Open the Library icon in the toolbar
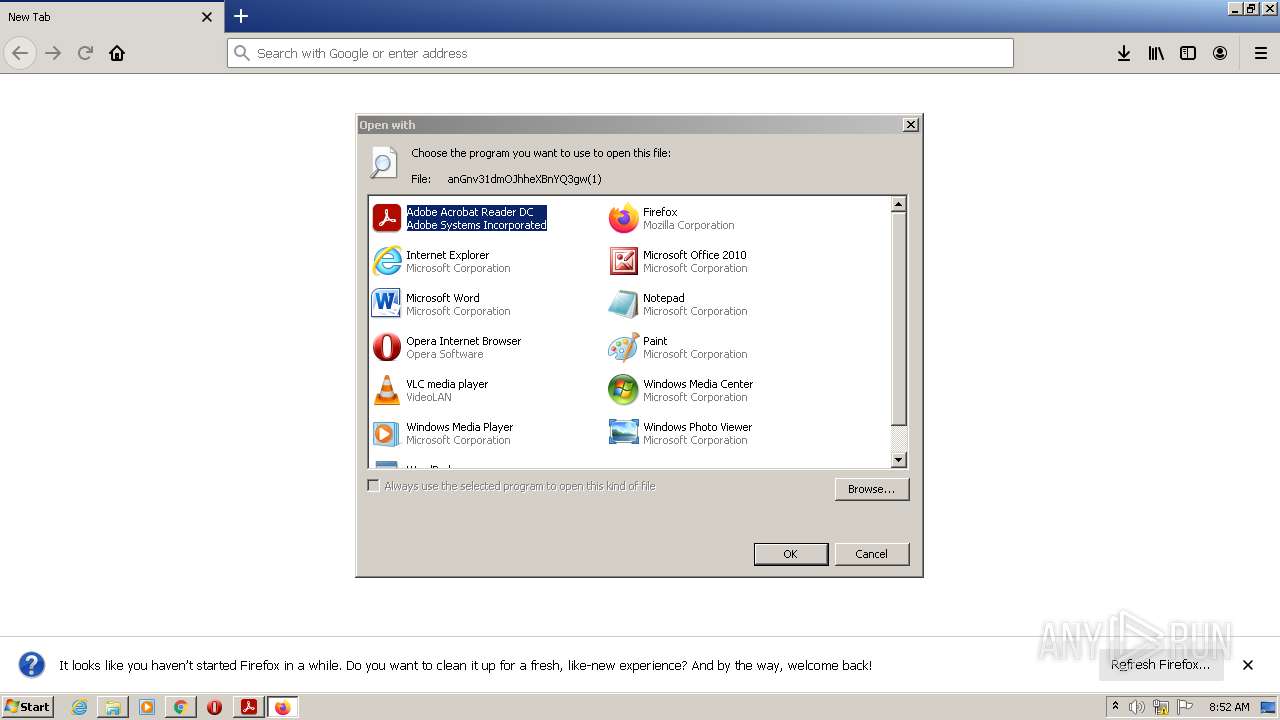This screenshot has height=720, width=1280. click(x=1156, y=53)
